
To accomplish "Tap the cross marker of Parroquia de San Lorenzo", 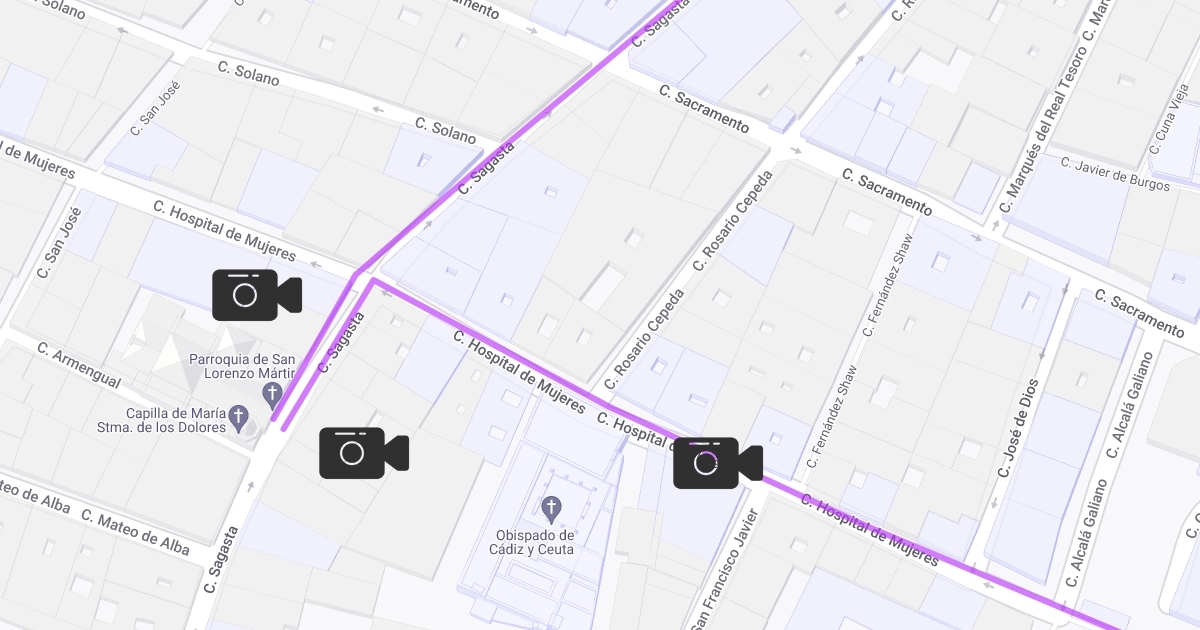I will click(x=272, y=394).
